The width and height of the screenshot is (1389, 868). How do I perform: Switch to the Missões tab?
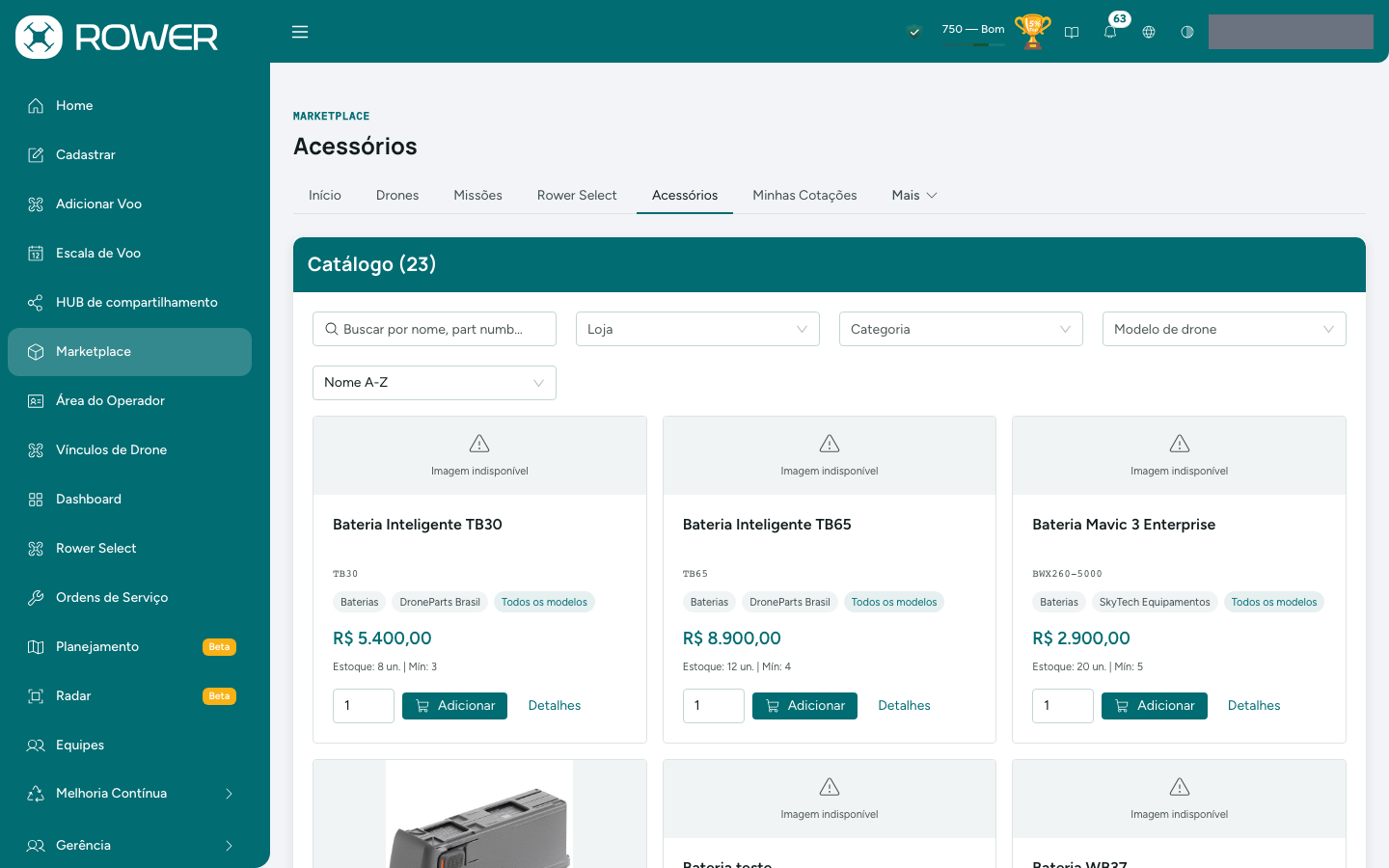pyautogui.click(x=478, y=195)
